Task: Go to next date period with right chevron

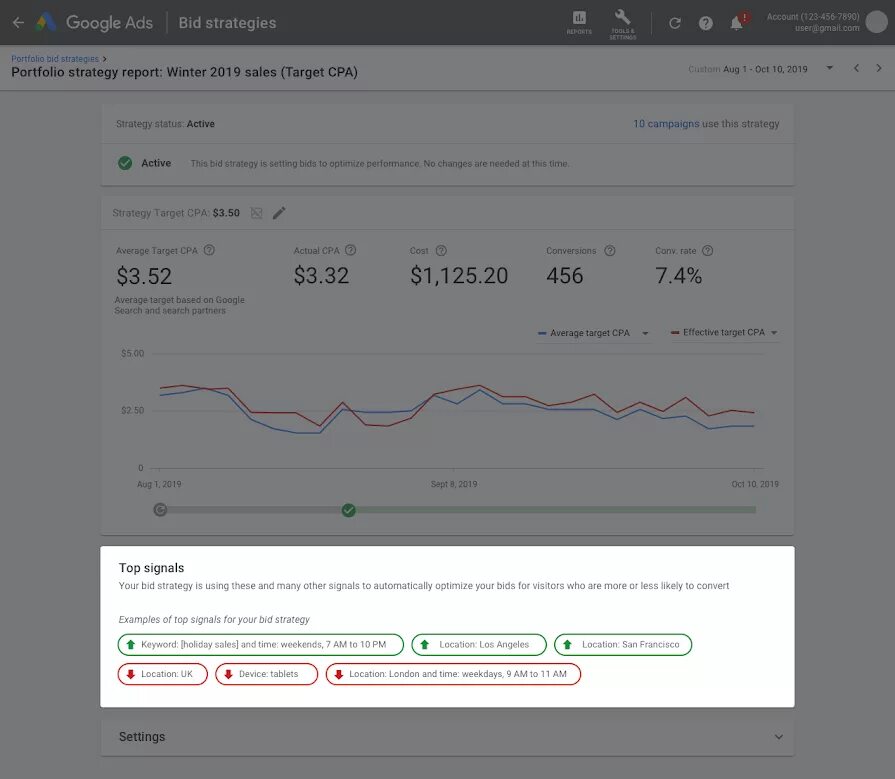Action: [x=881, y=67]
